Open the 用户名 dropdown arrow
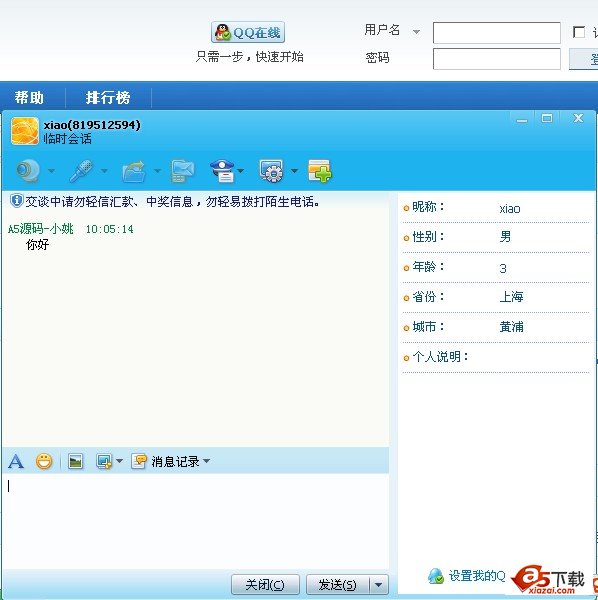This screenshot has height=600, width=598. (x=416, y=32)
